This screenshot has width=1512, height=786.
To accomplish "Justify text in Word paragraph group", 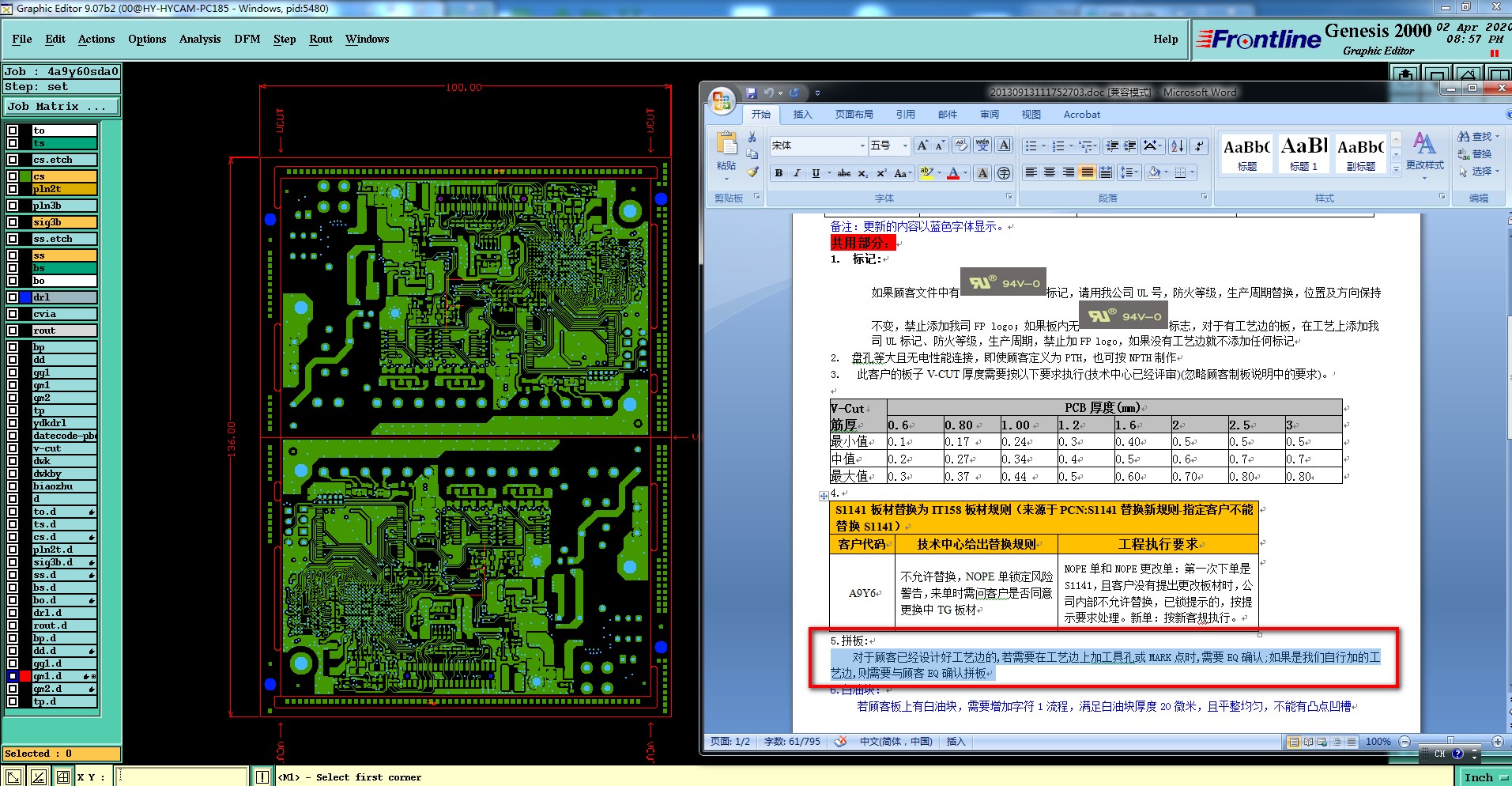I will pyautogui.click(x=1088, y=172).
